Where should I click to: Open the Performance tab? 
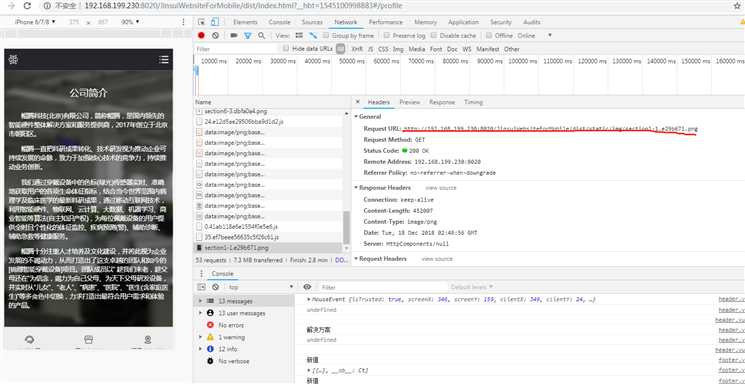385,22
